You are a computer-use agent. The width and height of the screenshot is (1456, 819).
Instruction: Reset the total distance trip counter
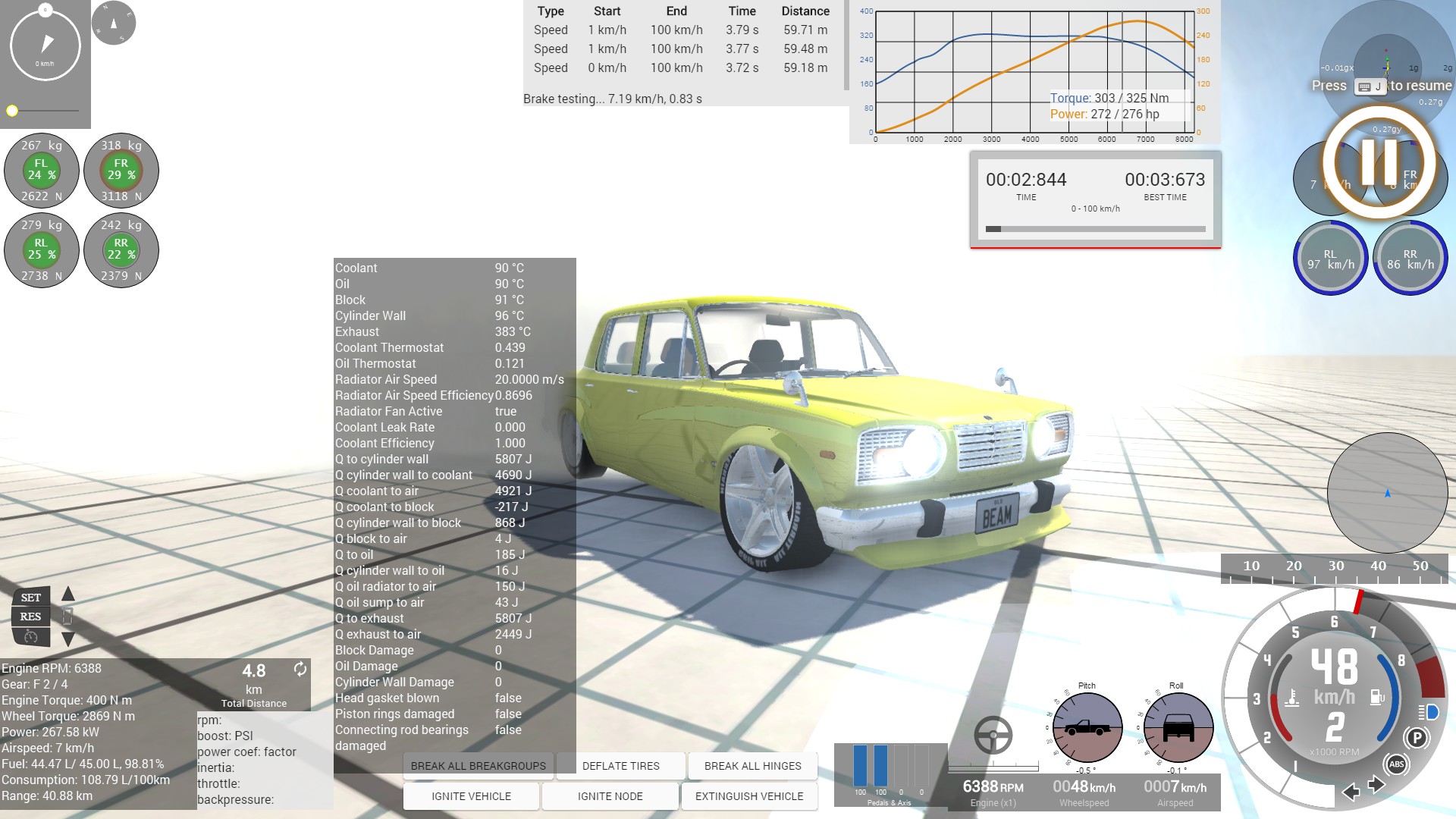click(x=300, y=669)
